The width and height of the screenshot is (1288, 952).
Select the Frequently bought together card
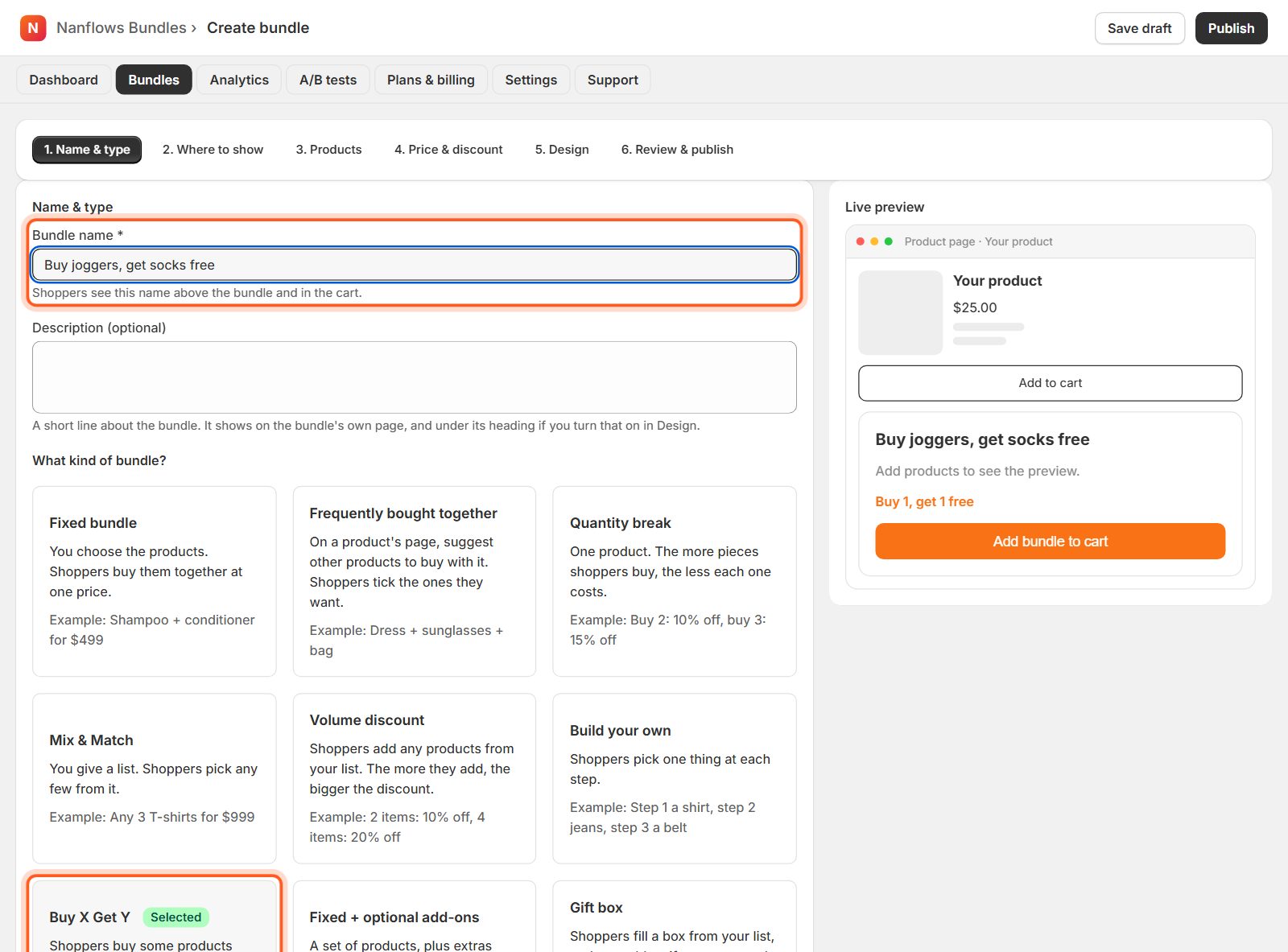pos(415,581)
